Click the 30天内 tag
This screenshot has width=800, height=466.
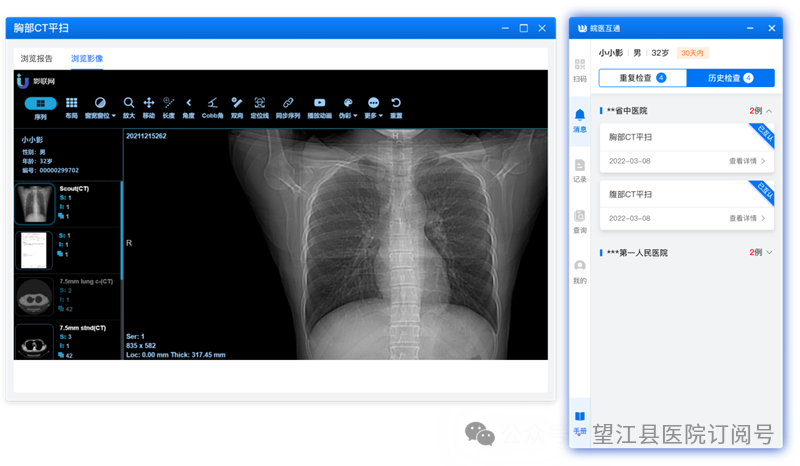tap(692, 53)
